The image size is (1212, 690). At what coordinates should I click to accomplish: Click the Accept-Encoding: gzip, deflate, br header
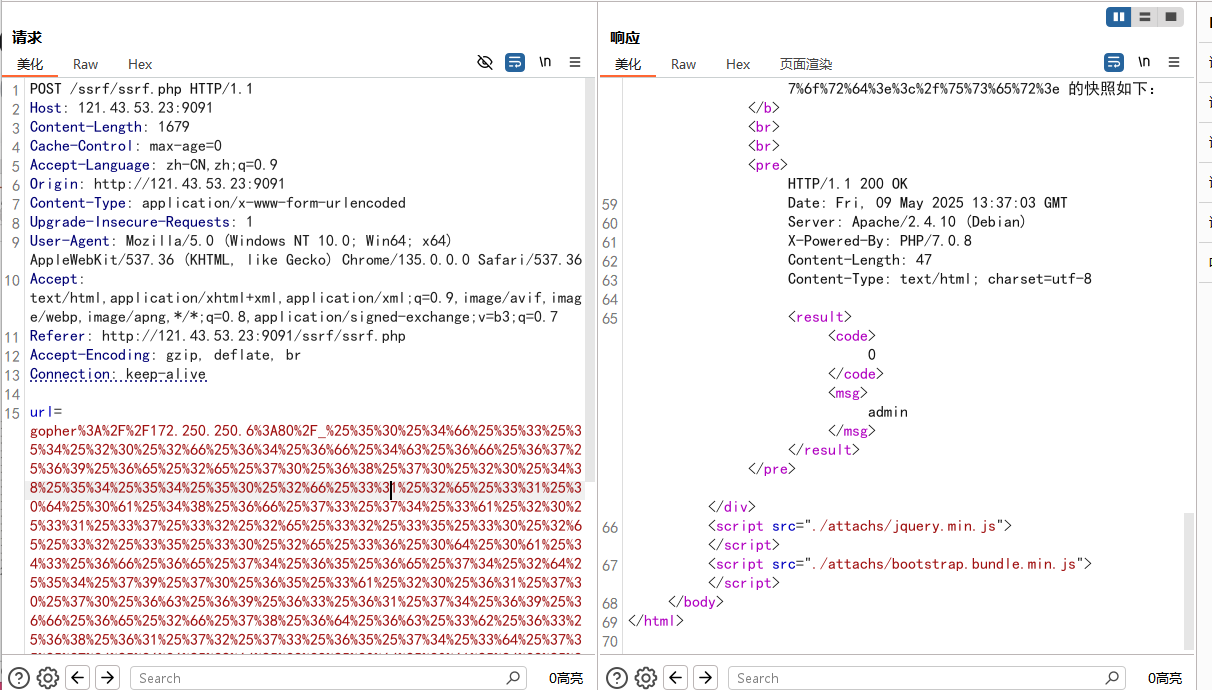pyautogui.click(x=165, y=355)
